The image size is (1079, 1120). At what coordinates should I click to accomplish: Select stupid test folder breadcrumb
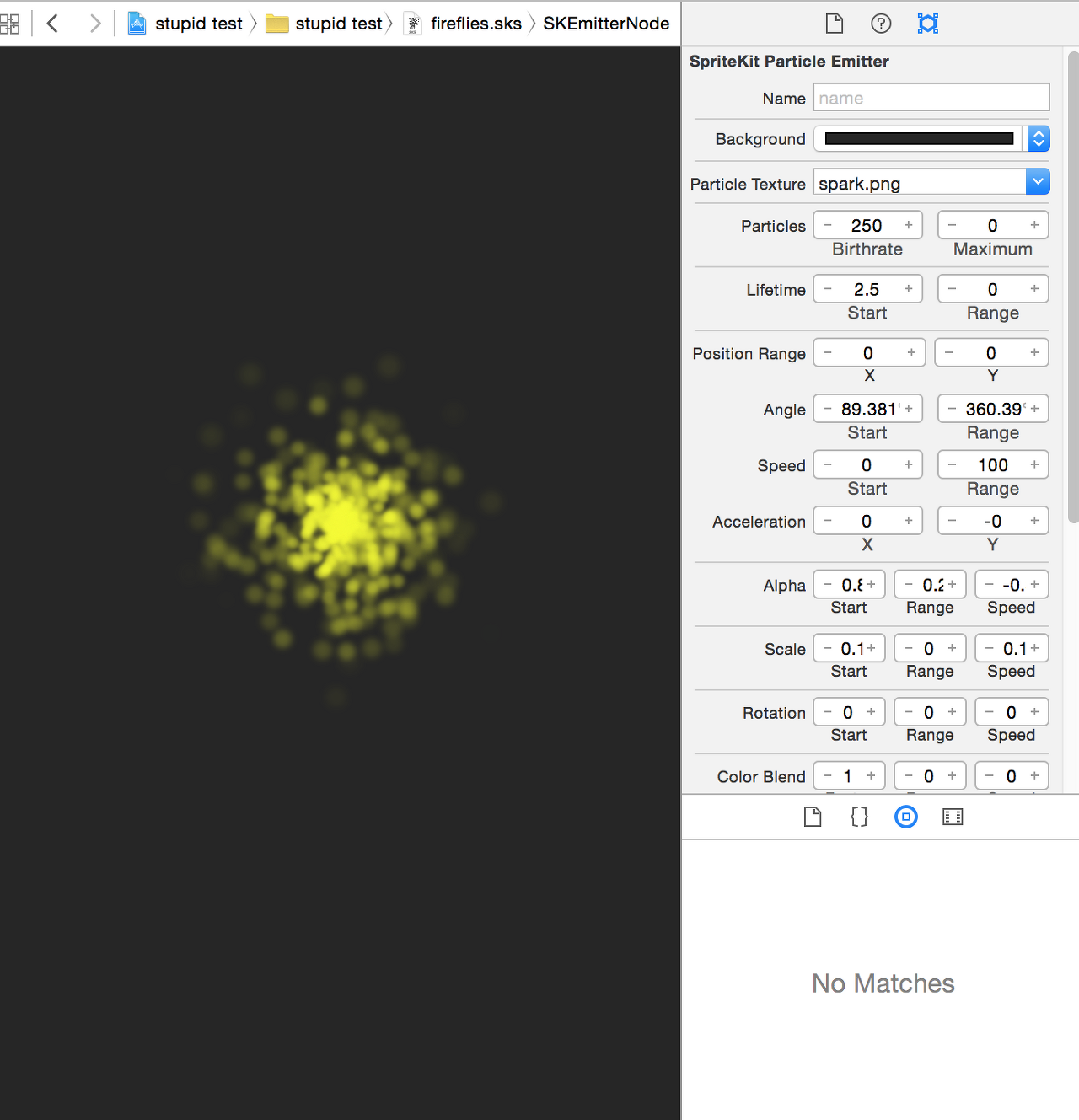click(339, 24)
